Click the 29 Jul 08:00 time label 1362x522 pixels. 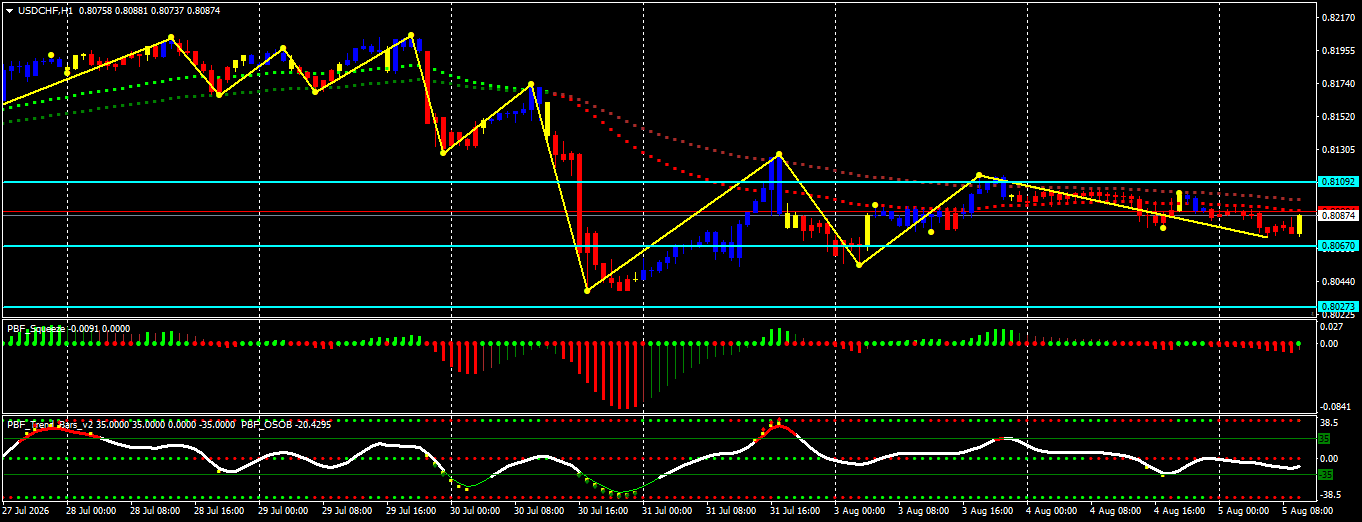coord(345,510)
